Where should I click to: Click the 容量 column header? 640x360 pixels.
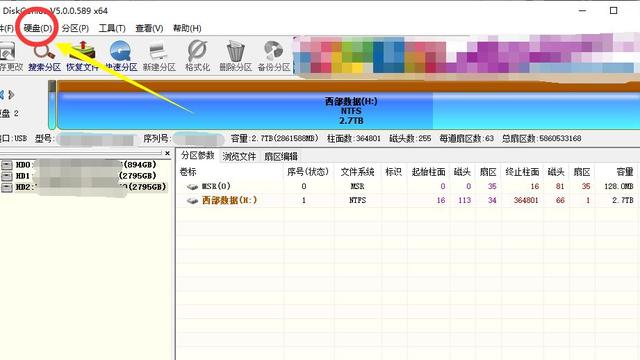point(624,172)
